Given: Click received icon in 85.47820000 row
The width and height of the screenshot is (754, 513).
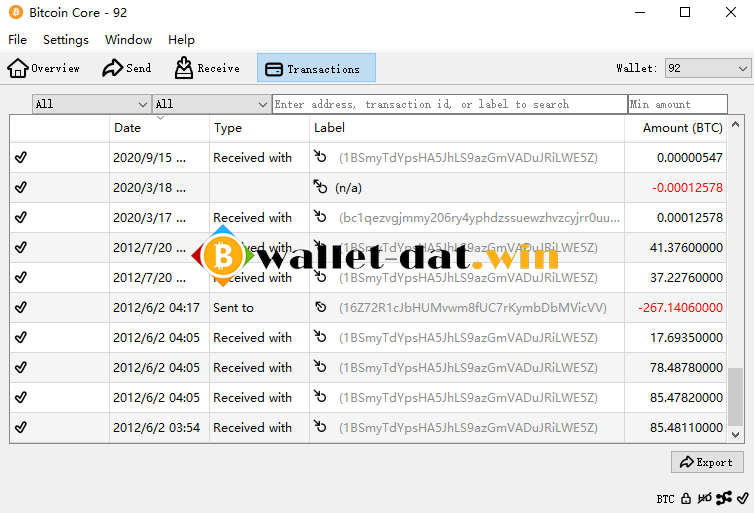Looking at the screenshot, I should point(320,397).
